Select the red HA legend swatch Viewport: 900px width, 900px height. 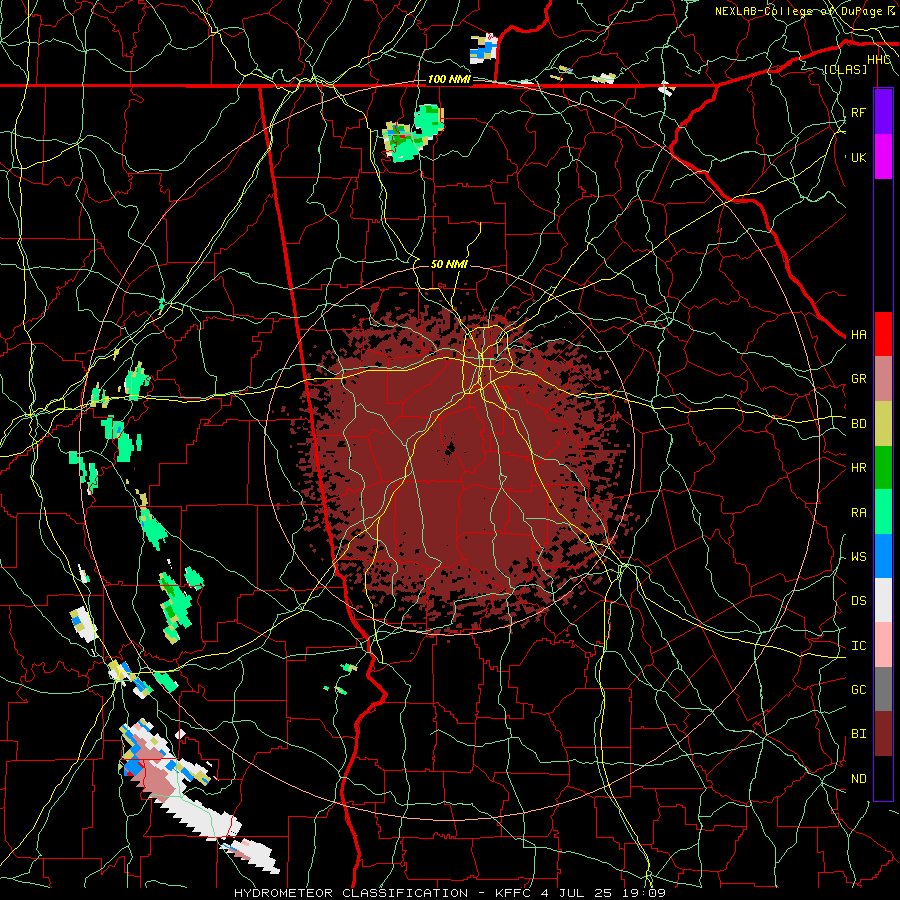coord(883,334)
